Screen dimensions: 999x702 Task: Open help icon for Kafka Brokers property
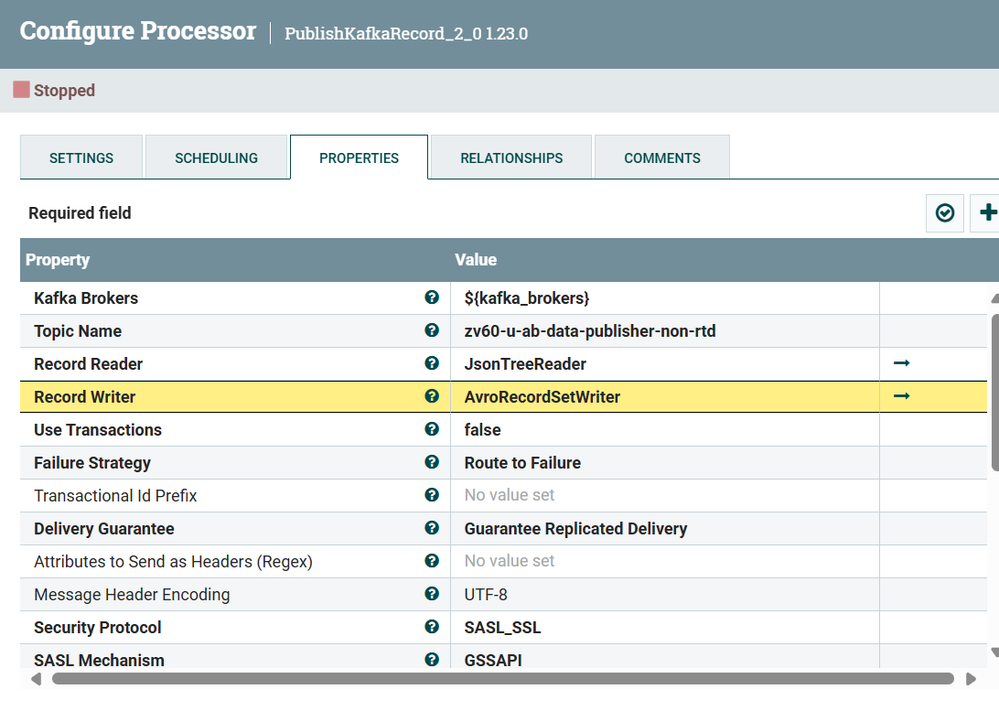click(x=431, y=297)
